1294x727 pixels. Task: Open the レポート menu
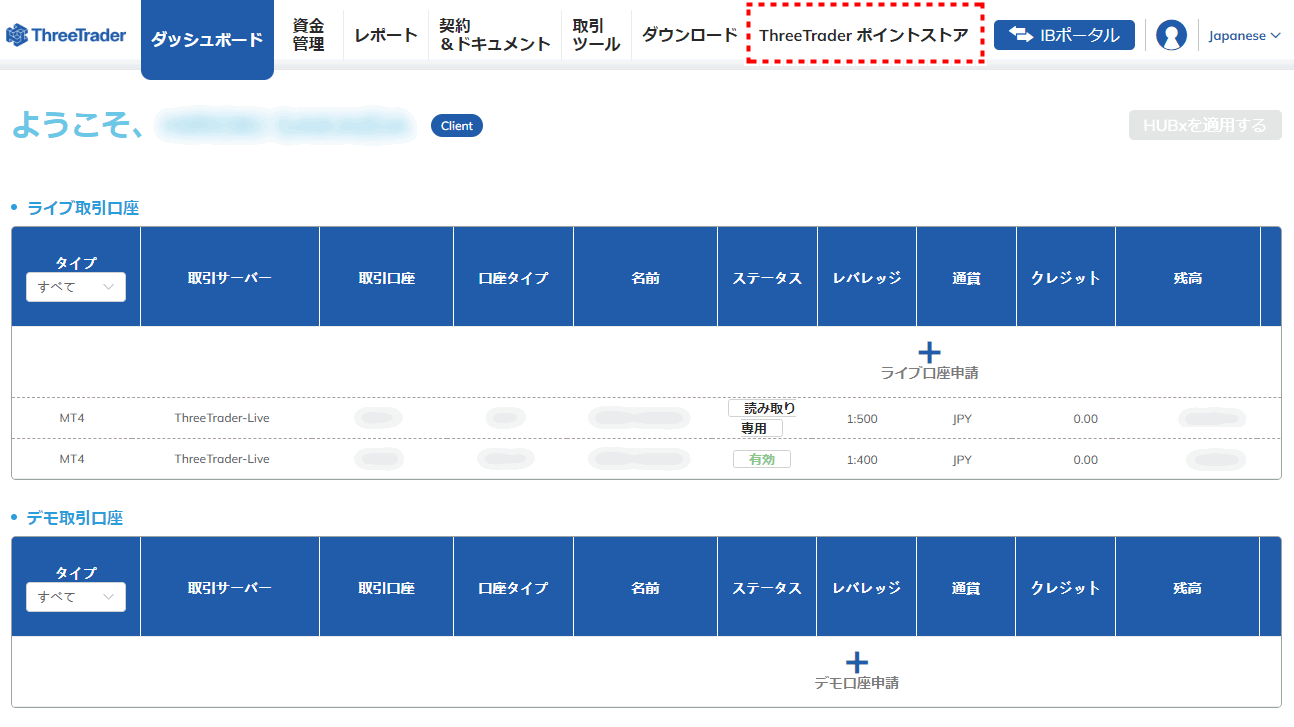point(386,35)
